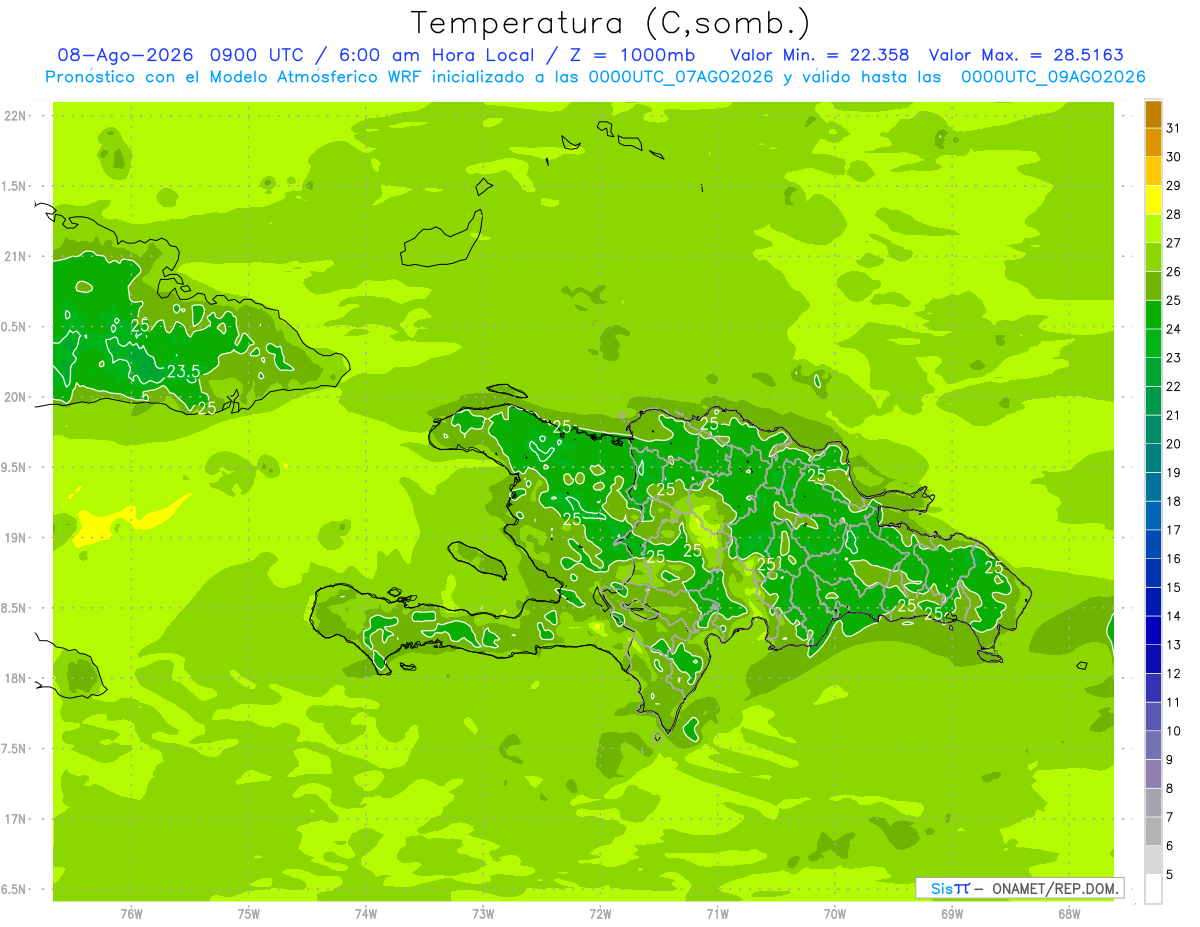This screenshot has height=927, width=1200.
Task: Click the "20N" latitude axis label
Action: click(14, 397)
